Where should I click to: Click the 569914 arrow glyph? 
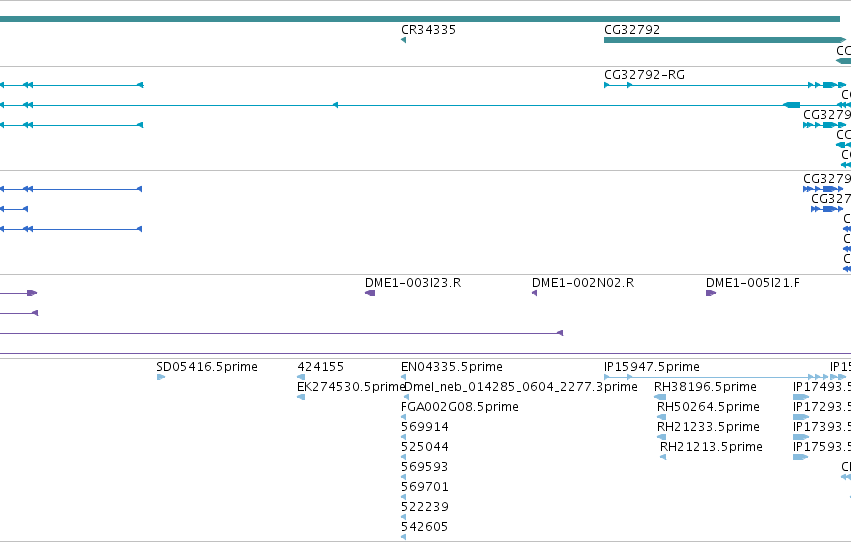coord(403,437)
